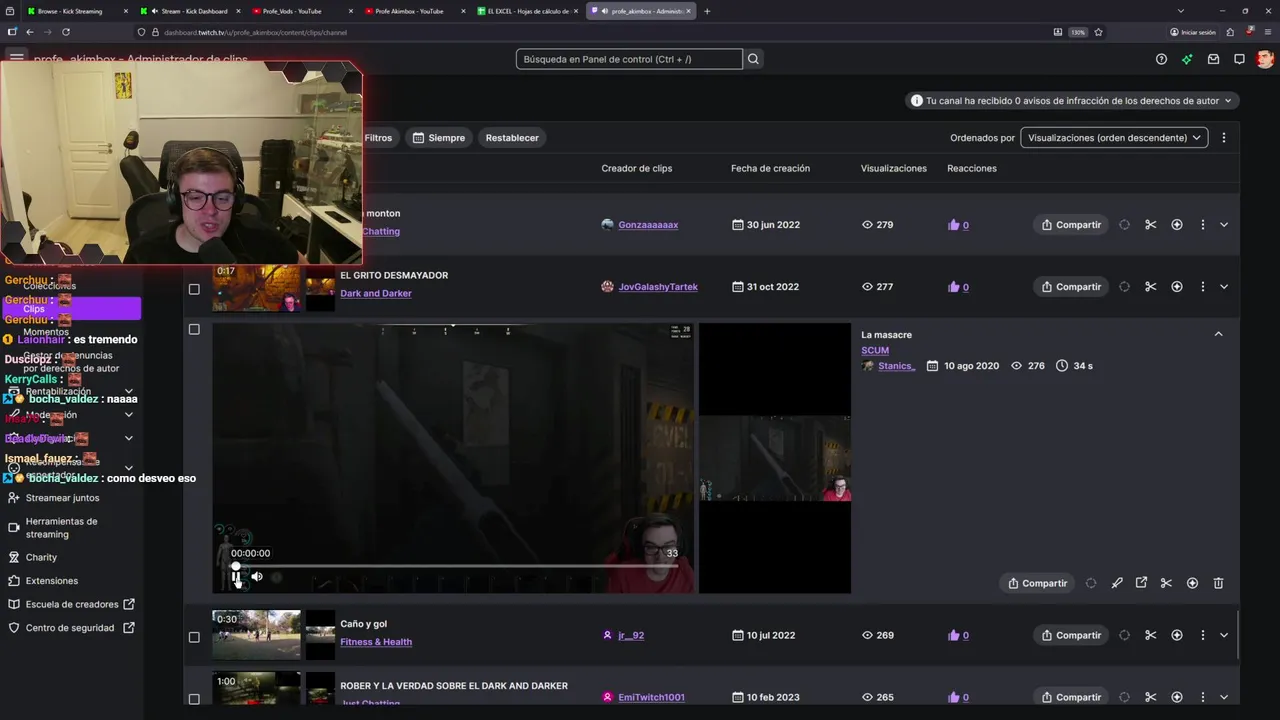This screenshot has height=720, width=1280.
Task: Bookmark this page with the star icon
Action: pos(1098,32)
